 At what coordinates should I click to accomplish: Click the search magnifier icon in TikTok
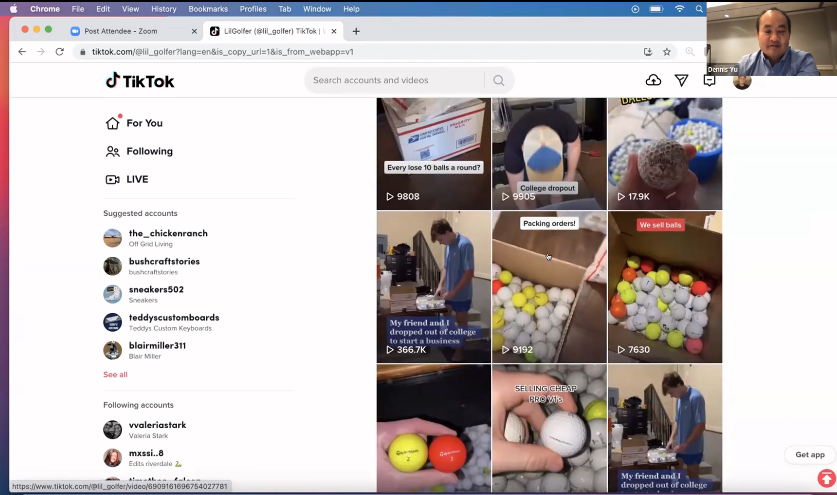click(499, 80)
